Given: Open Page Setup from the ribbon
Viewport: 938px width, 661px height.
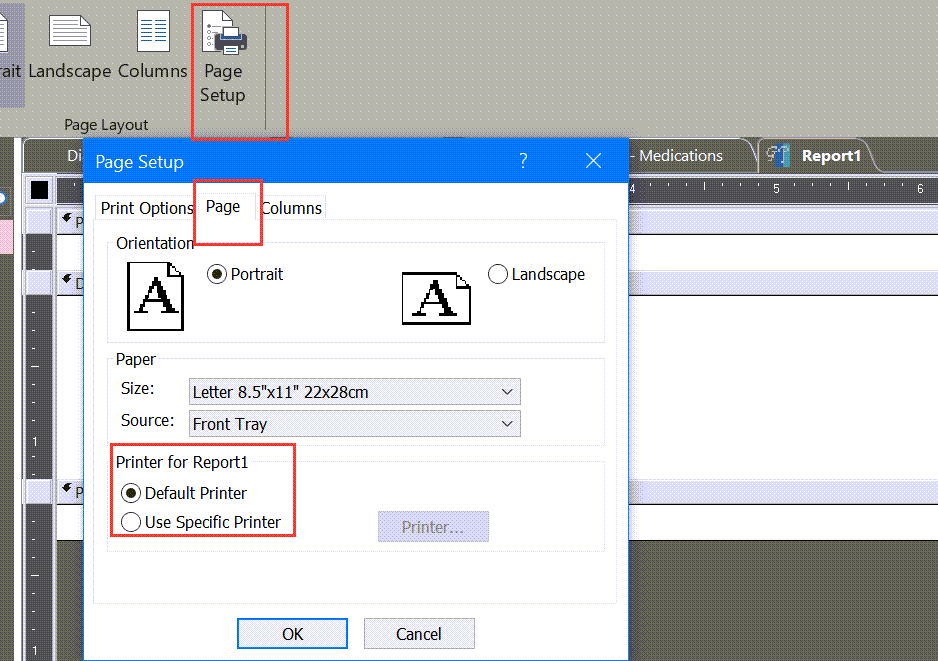Looking at the screenshot, I should point(223,57).
